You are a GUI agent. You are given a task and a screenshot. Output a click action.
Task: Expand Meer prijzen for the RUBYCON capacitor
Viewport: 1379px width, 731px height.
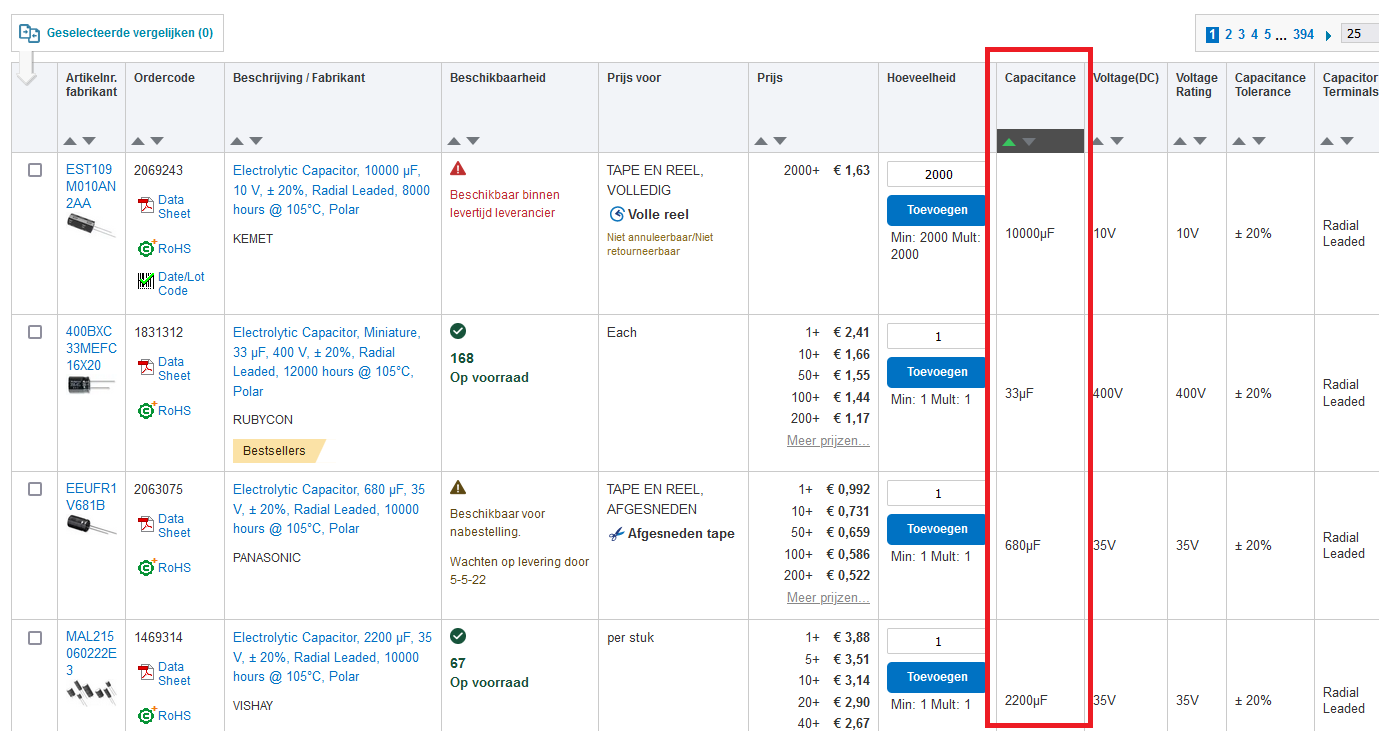[828, 441]
